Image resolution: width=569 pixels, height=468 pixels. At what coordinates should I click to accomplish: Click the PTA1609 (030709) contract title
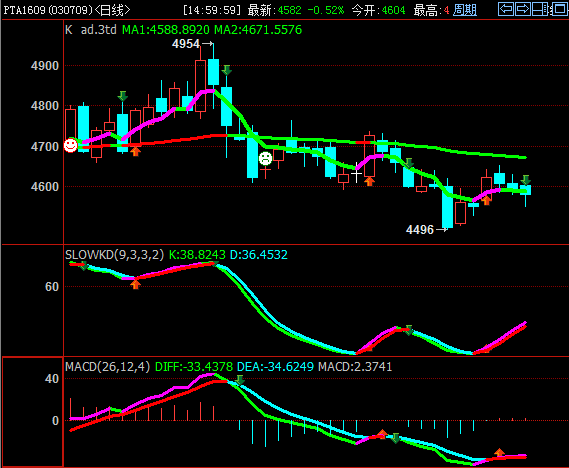[x=48, y=10]
